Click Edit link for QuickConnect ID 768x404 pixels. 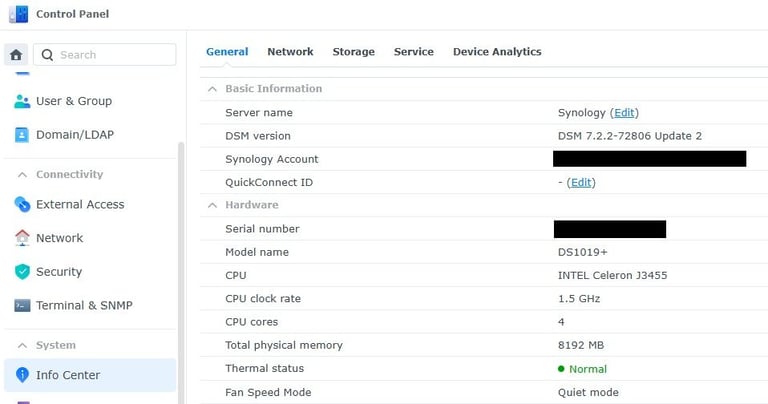click(581, 183)
